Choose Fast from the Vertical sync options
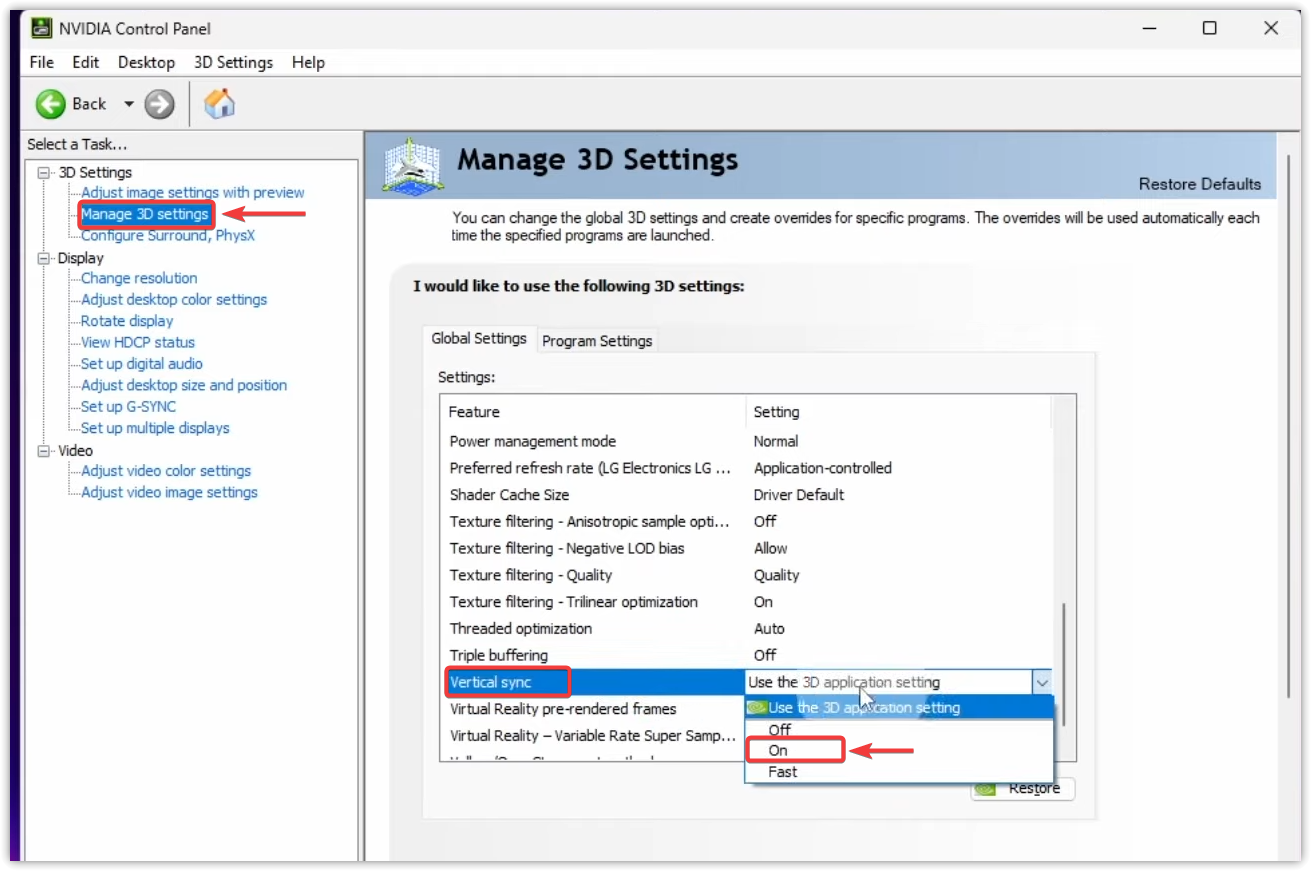This screenshot has height=871, width=1311. click(782, 772)
